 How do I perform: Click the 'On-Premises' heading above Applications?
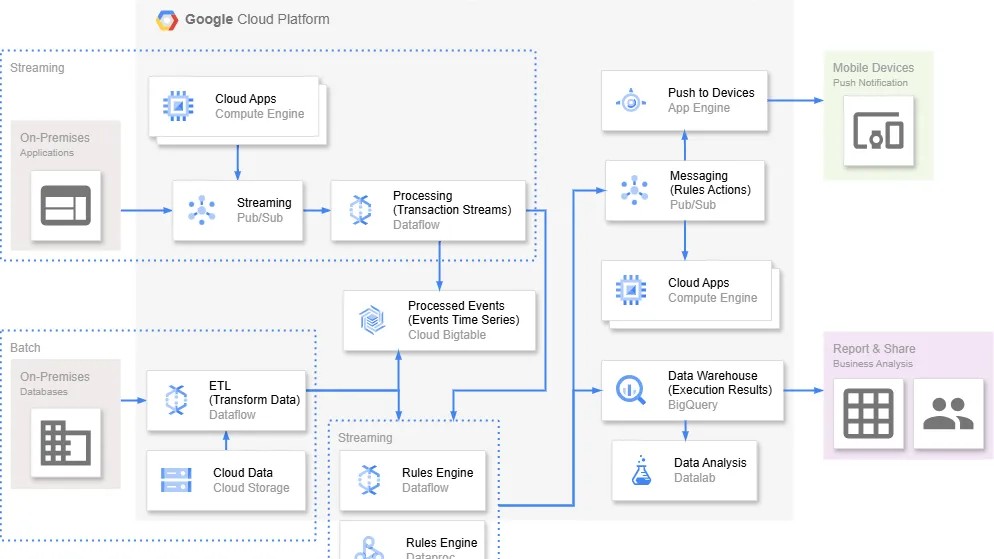pyautogui.click(x=55, y=138)
